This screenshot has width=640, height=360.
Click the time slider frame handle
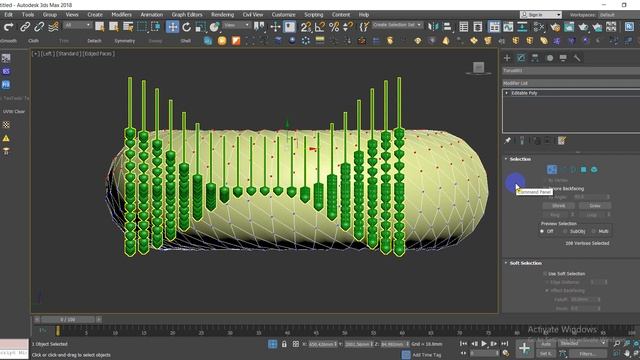[68, 320]
